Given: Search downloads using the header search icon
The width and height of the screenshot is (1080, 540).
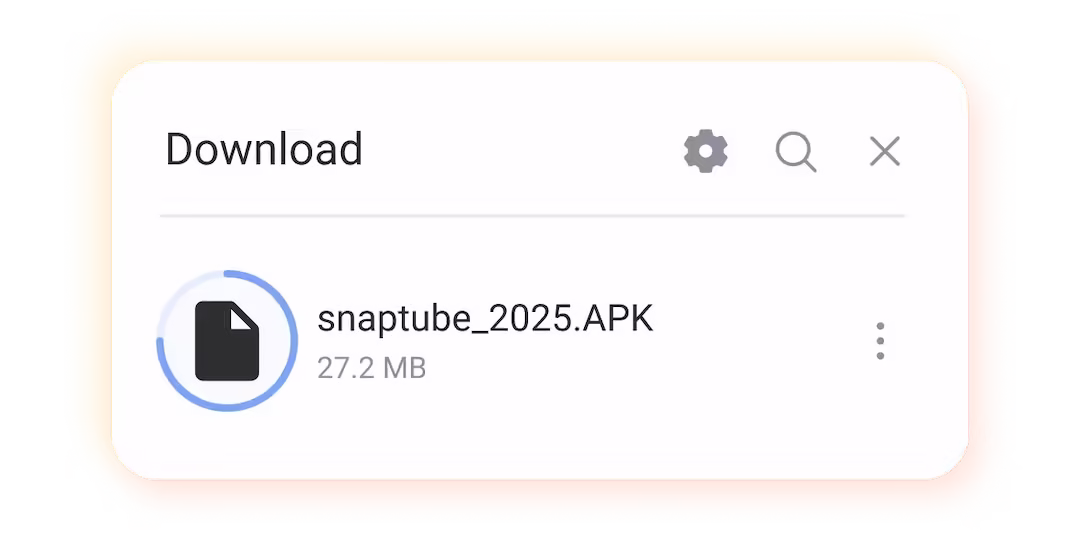Looking at the screenshot, I should (796, 152).
